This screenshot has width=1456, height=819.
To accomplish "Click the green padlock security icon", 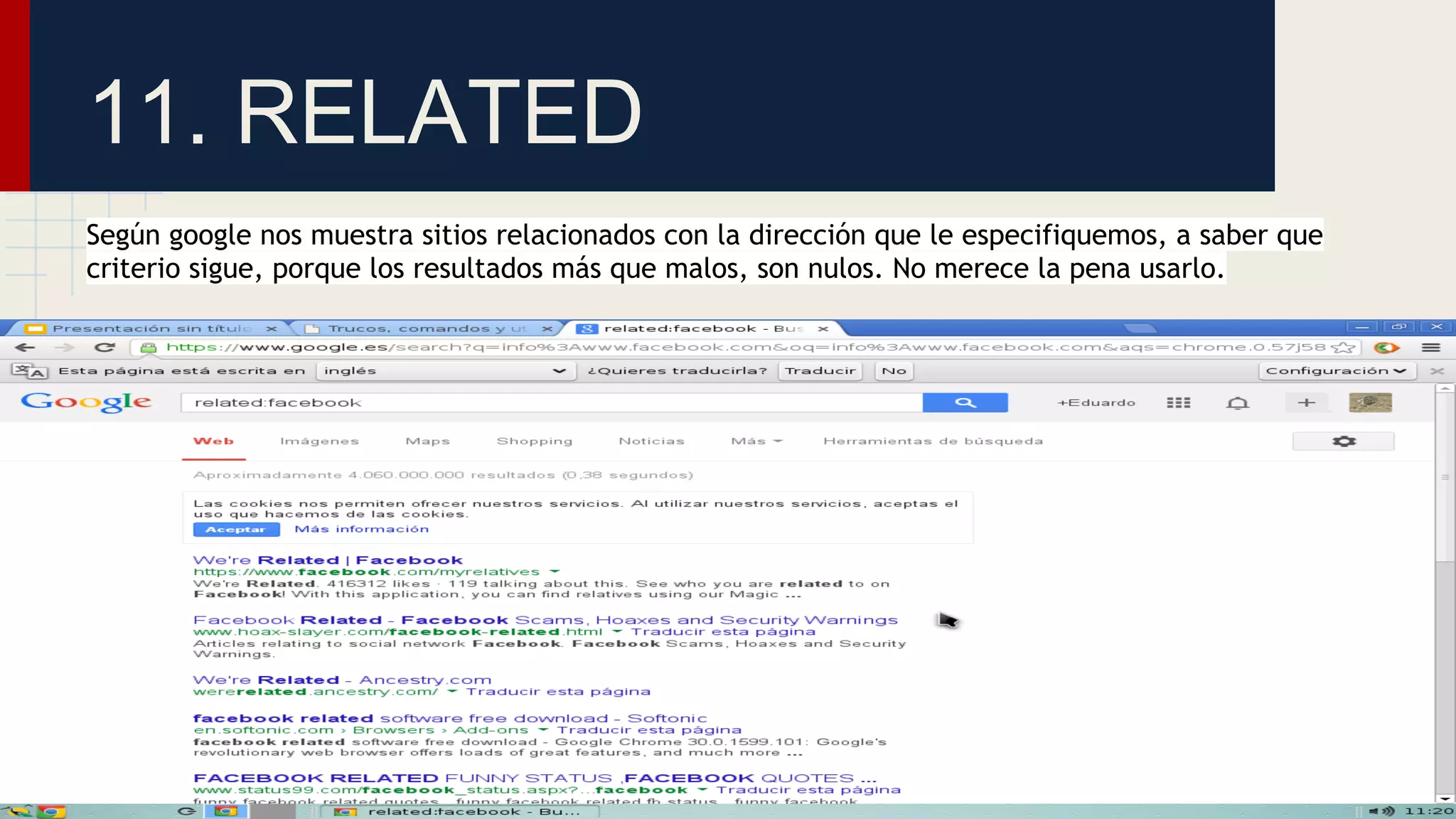I will tap(148, 348).
